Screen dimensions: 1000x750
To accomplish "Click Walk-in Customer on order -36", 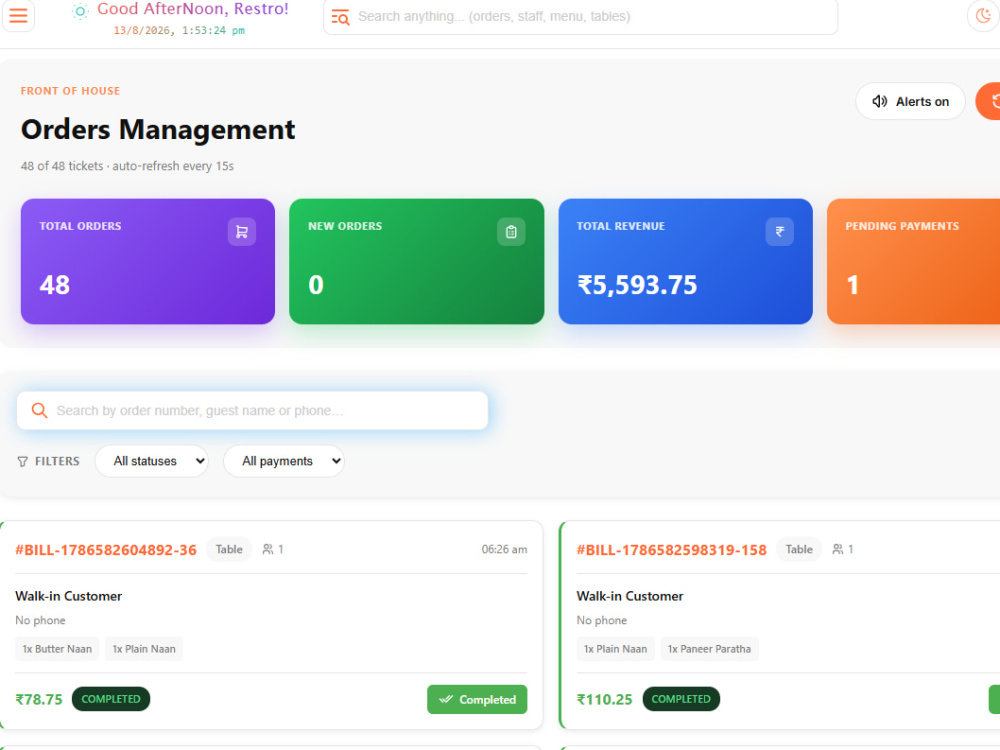I will coord(69,596).
